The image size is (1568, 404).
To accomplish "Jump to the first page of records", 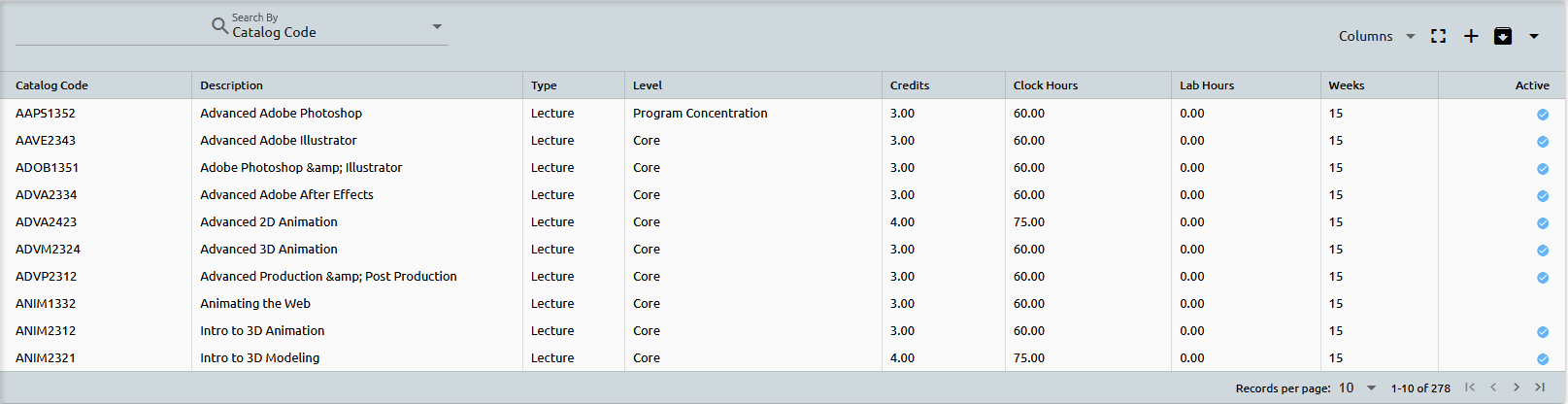I will pyautogui.click(x=1470, y=387).
